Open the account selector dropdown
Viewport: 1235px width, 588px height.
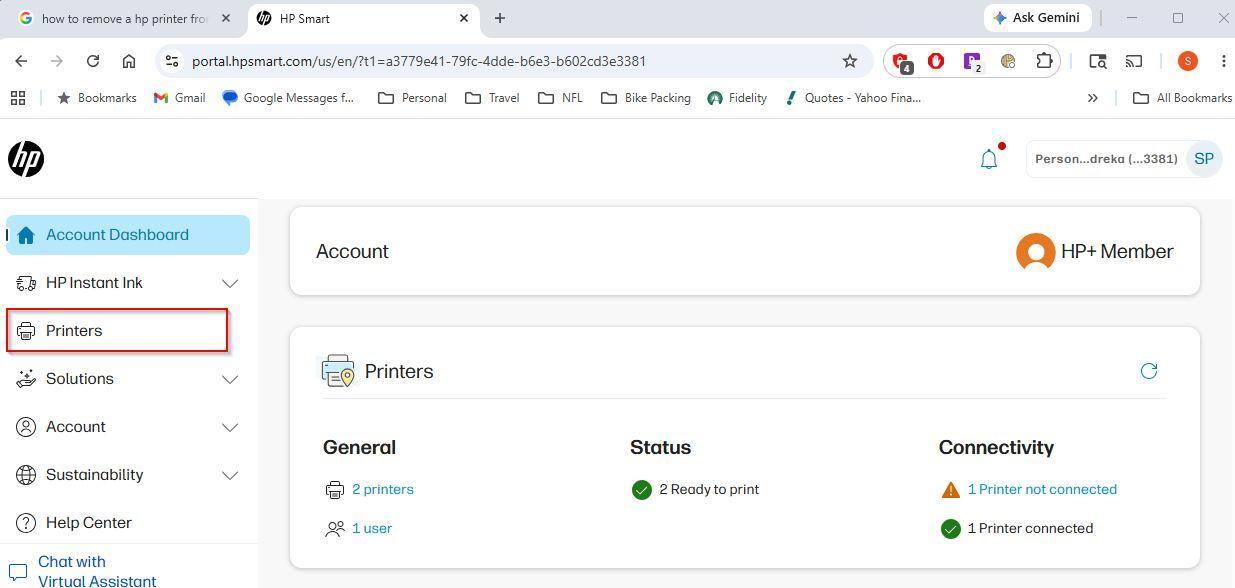click(1124, 159)
